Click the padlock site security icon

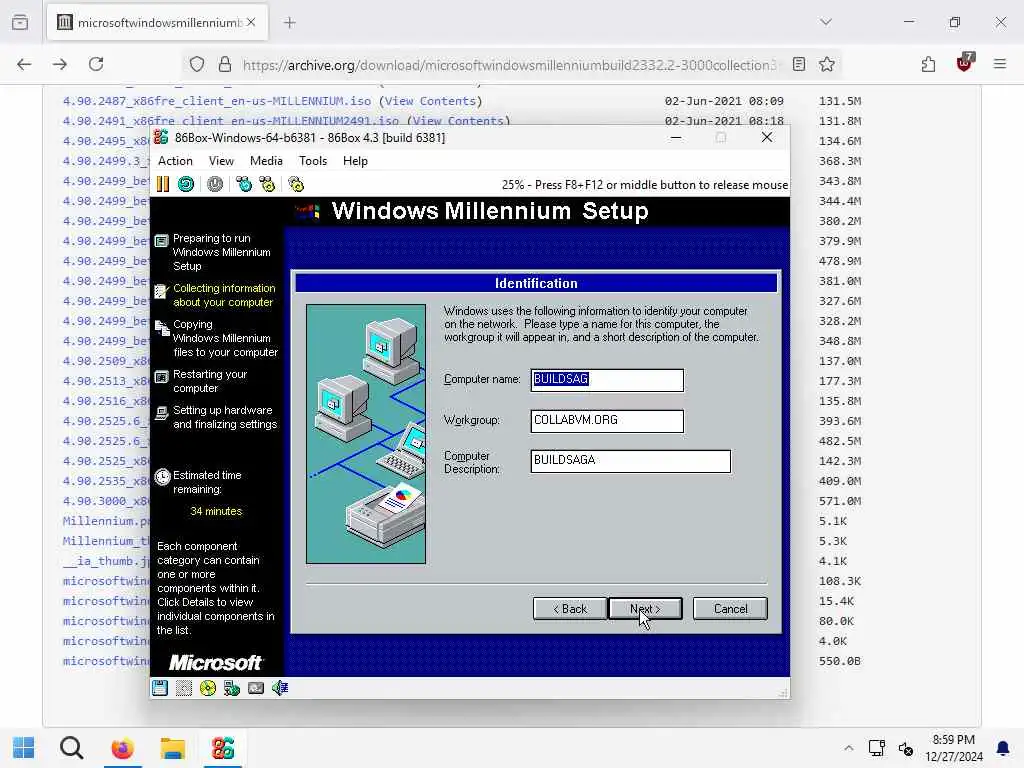225,64
